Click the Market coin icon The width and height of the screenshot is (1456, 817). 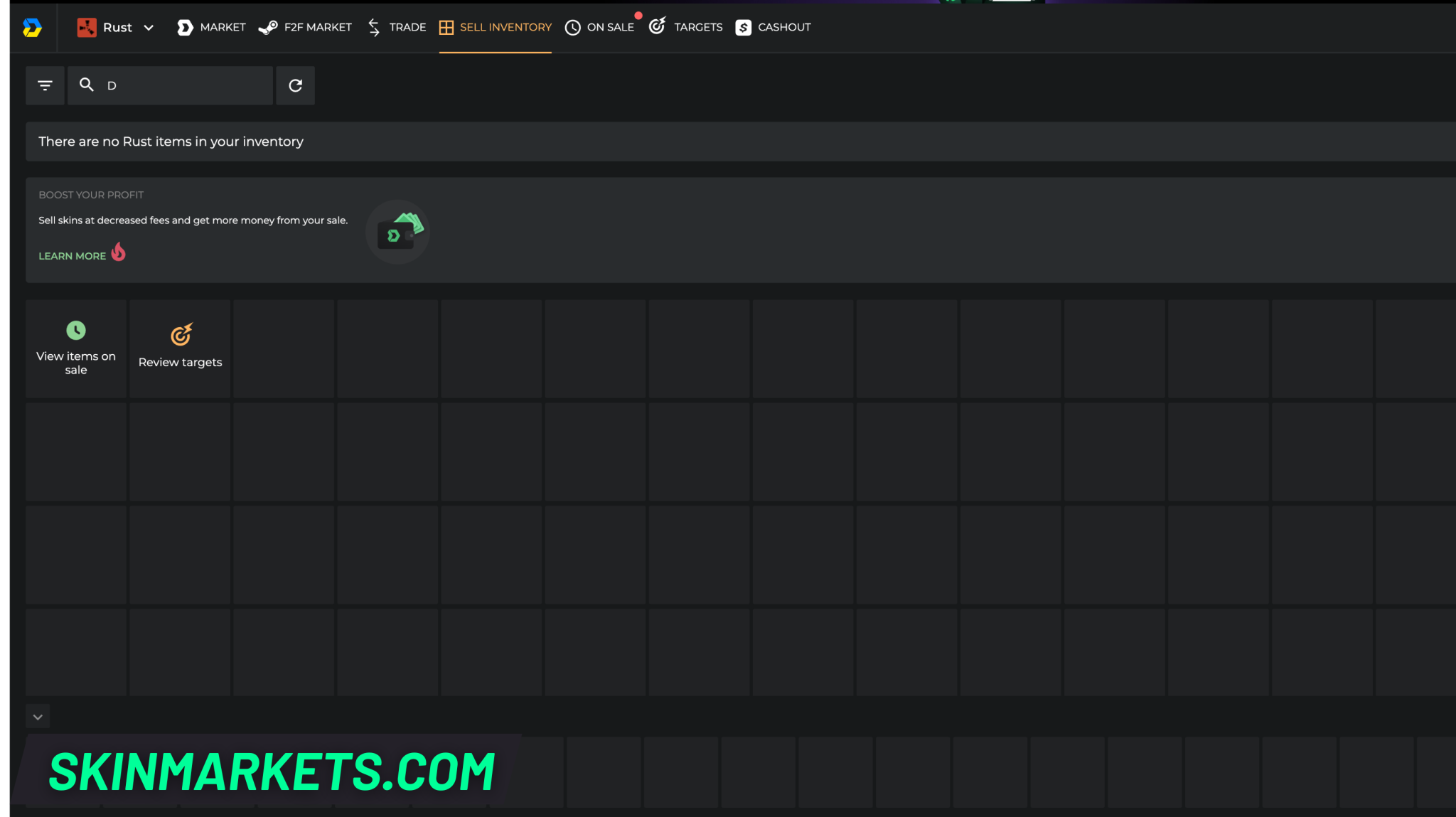tap(185, 27)
